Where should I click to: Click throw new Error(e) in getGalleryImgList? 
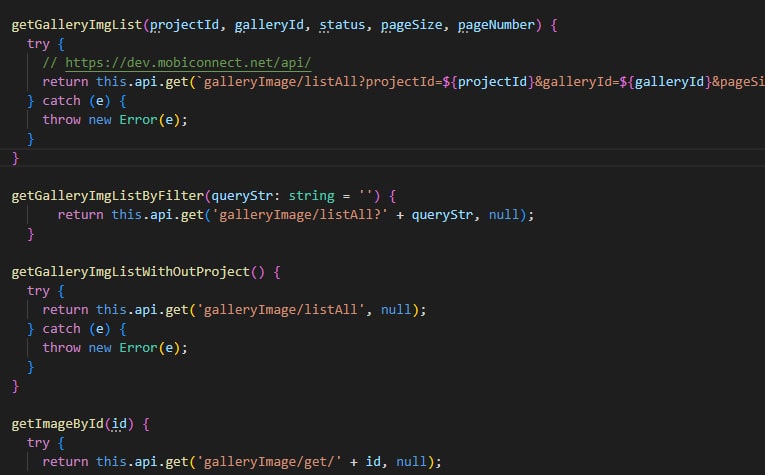[115, 120]
